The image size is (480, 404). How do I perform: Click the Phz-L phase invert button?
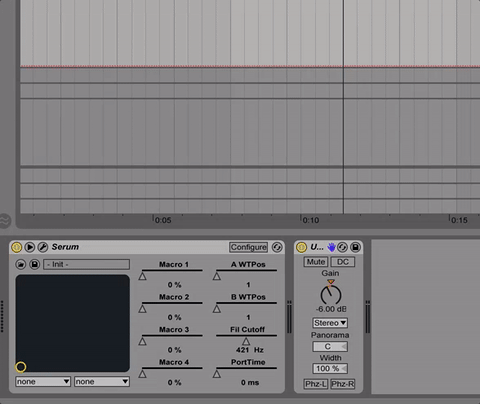(315, 384)
